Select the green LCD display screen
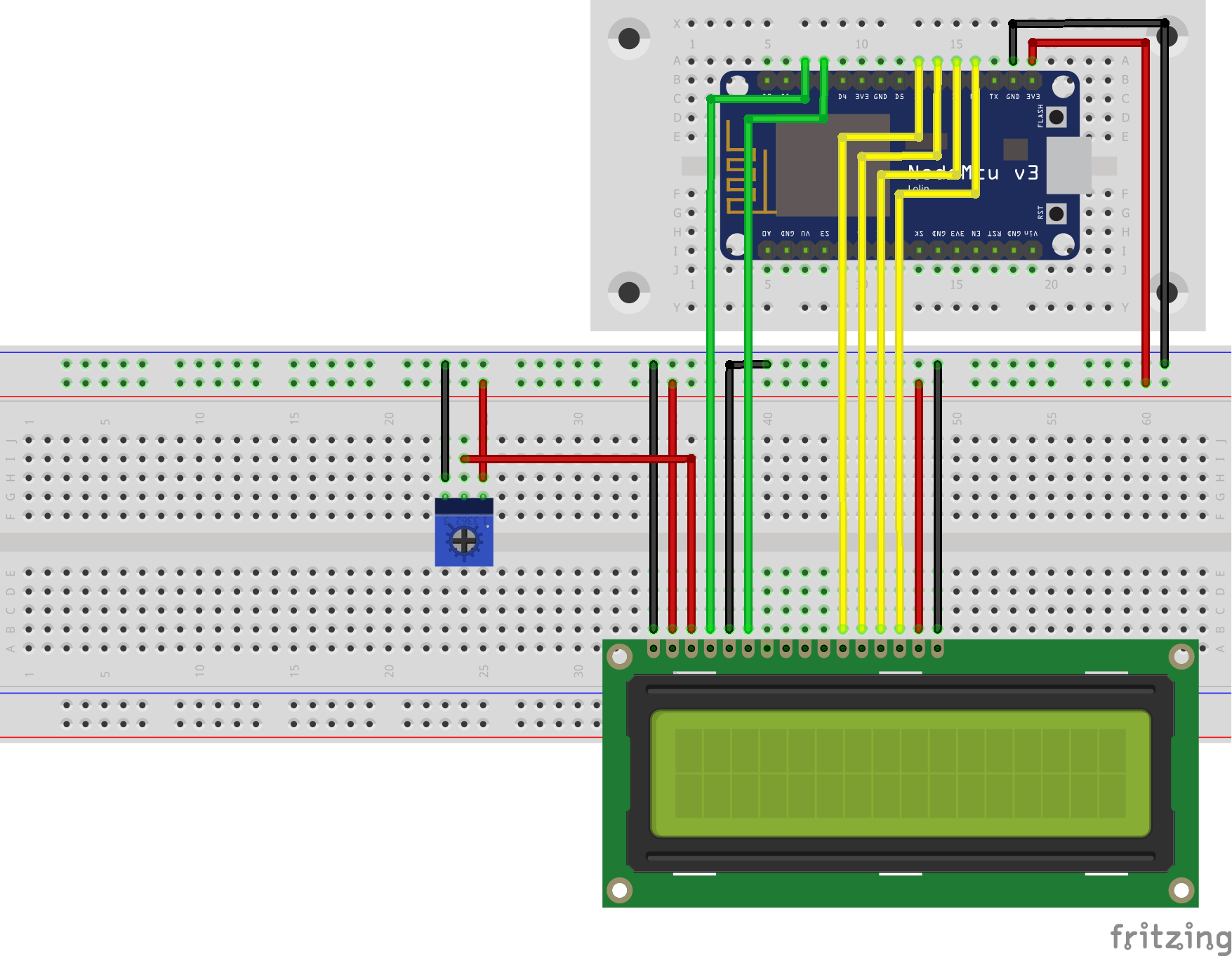Screen dimensions: 1232x956 pos(900,773)
